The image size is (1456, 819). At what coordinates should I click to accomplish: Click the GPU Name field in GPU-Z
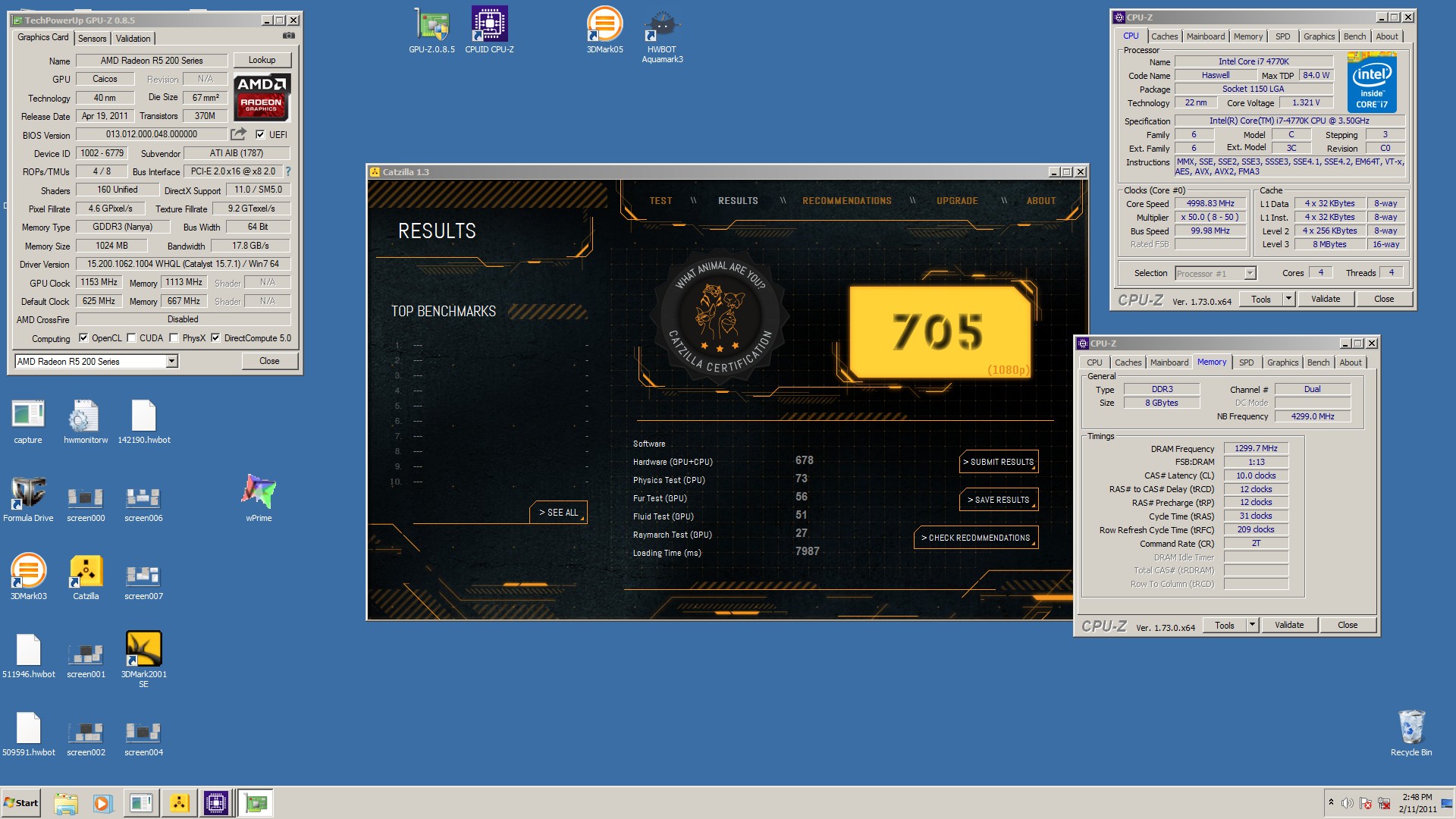pyautogui.click(x=152, y=61)
